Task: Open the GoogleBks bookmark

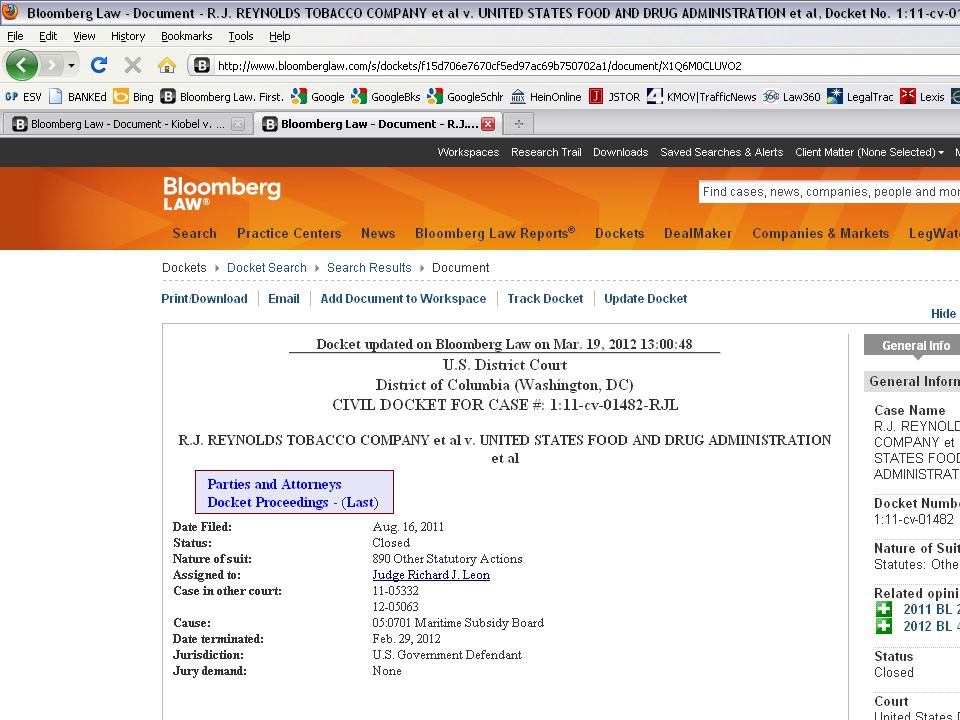Action: [x=386, y=97]
